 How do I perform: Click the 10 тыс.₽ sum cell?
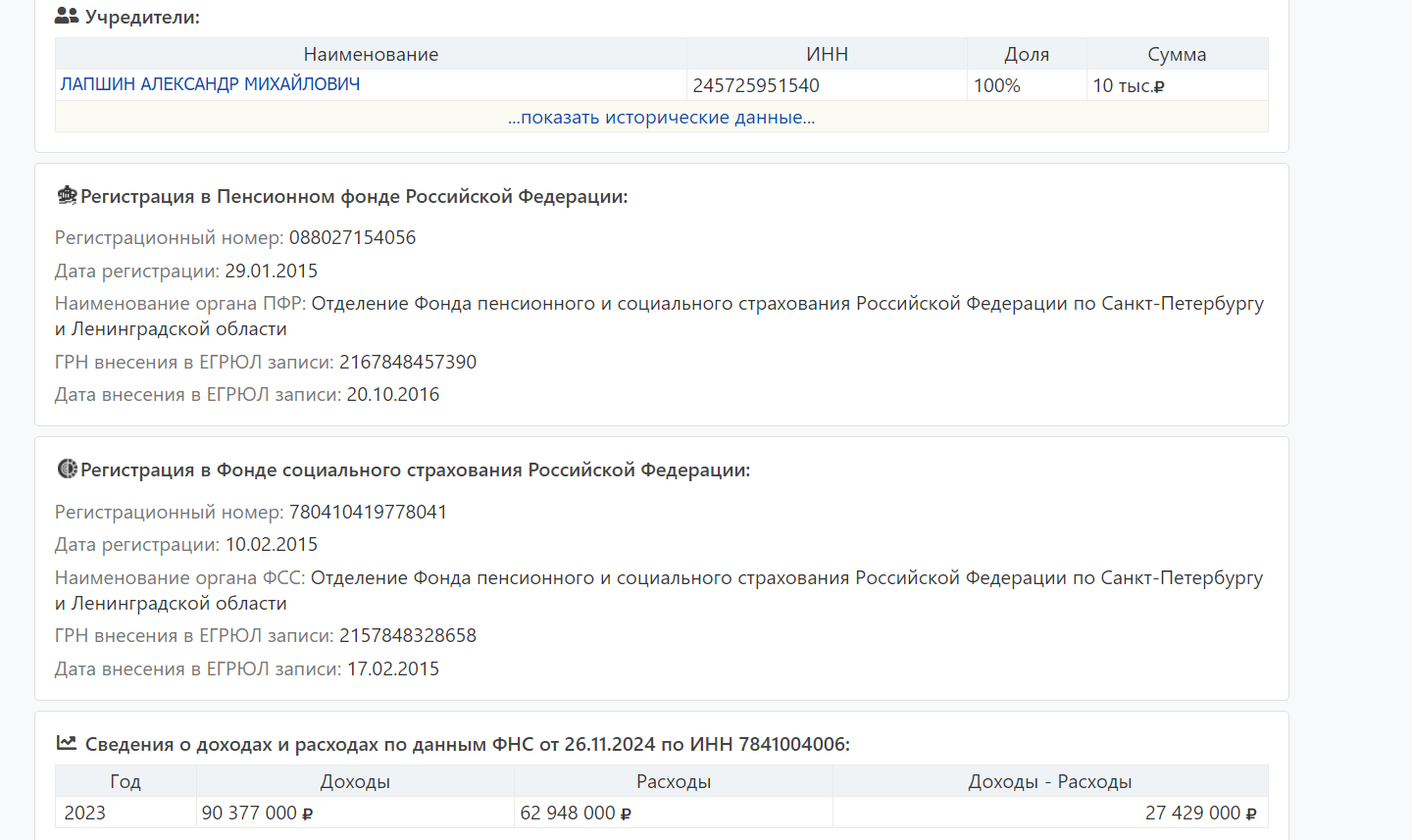tap(1177, 85)
